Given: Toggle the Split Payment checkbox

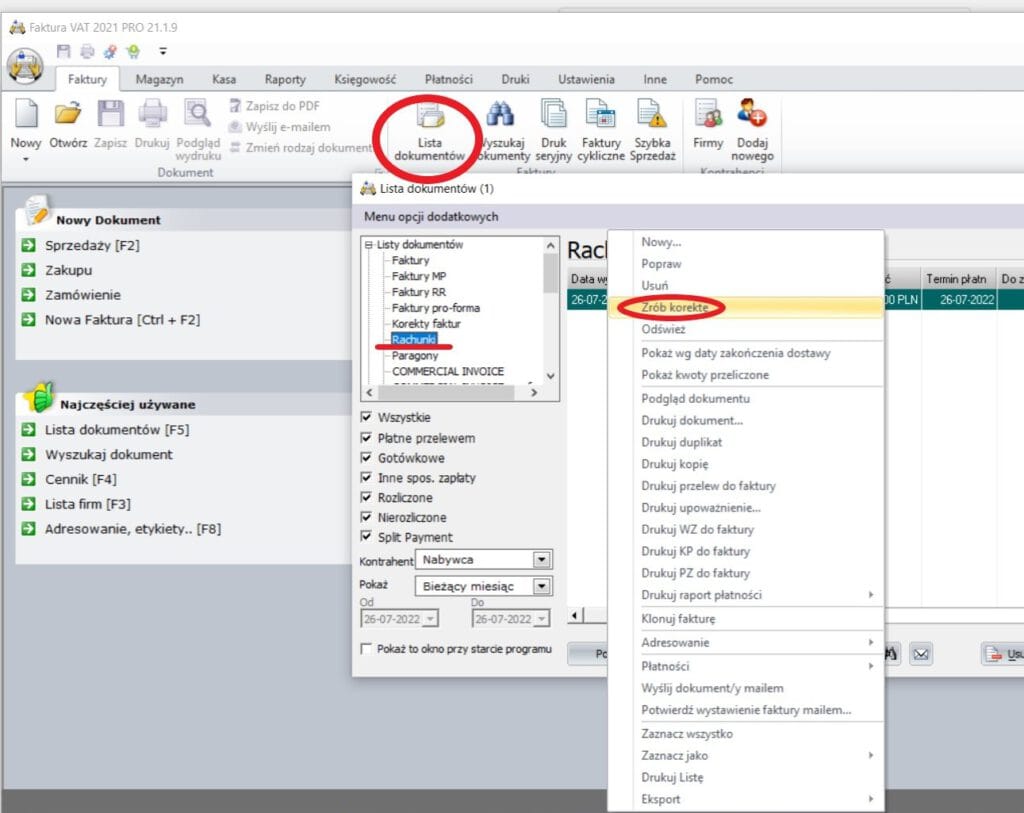Looking at the screenshot, I should [366, 537].
